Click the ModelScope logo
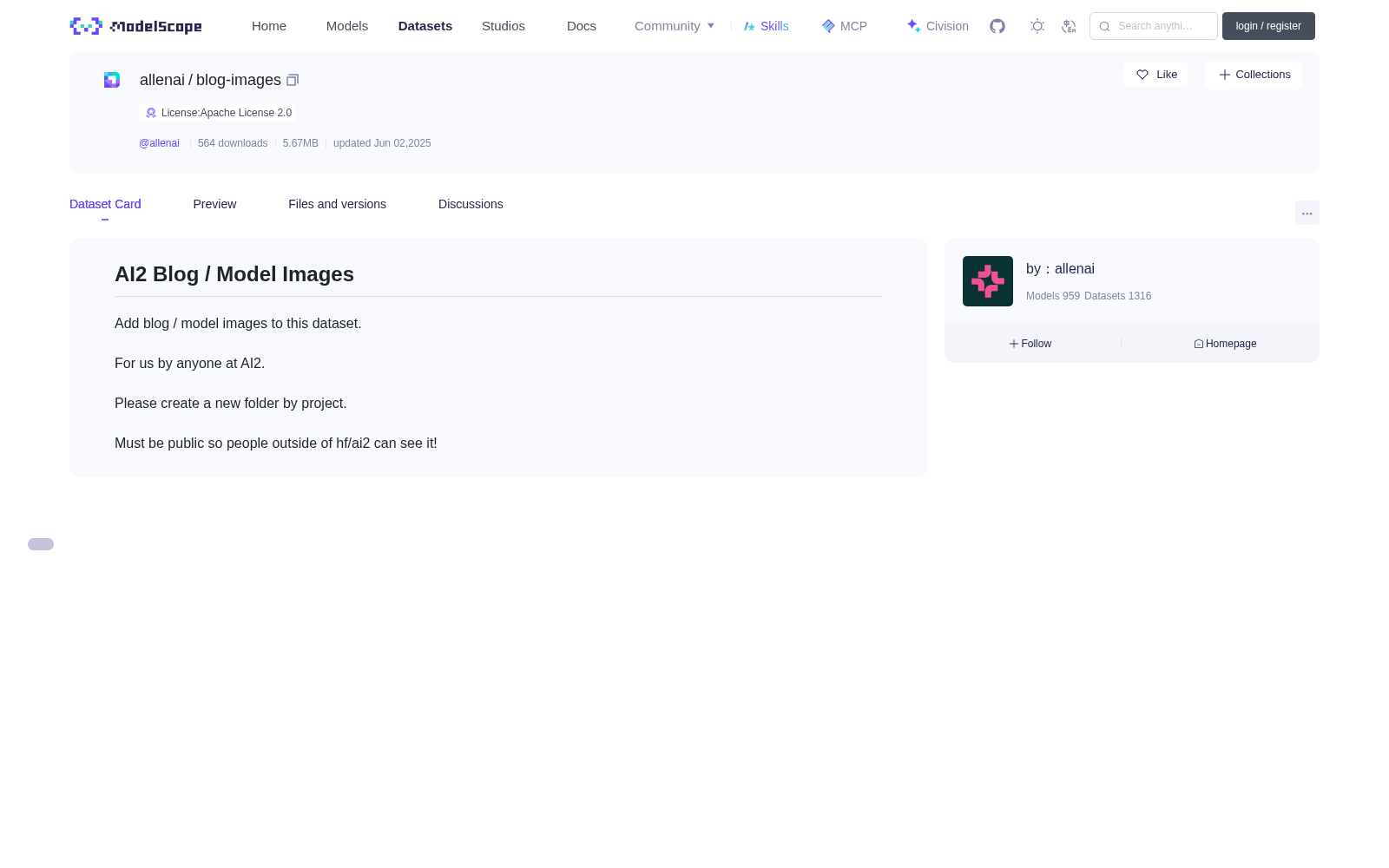The image size is (1389, 868). 135,26
